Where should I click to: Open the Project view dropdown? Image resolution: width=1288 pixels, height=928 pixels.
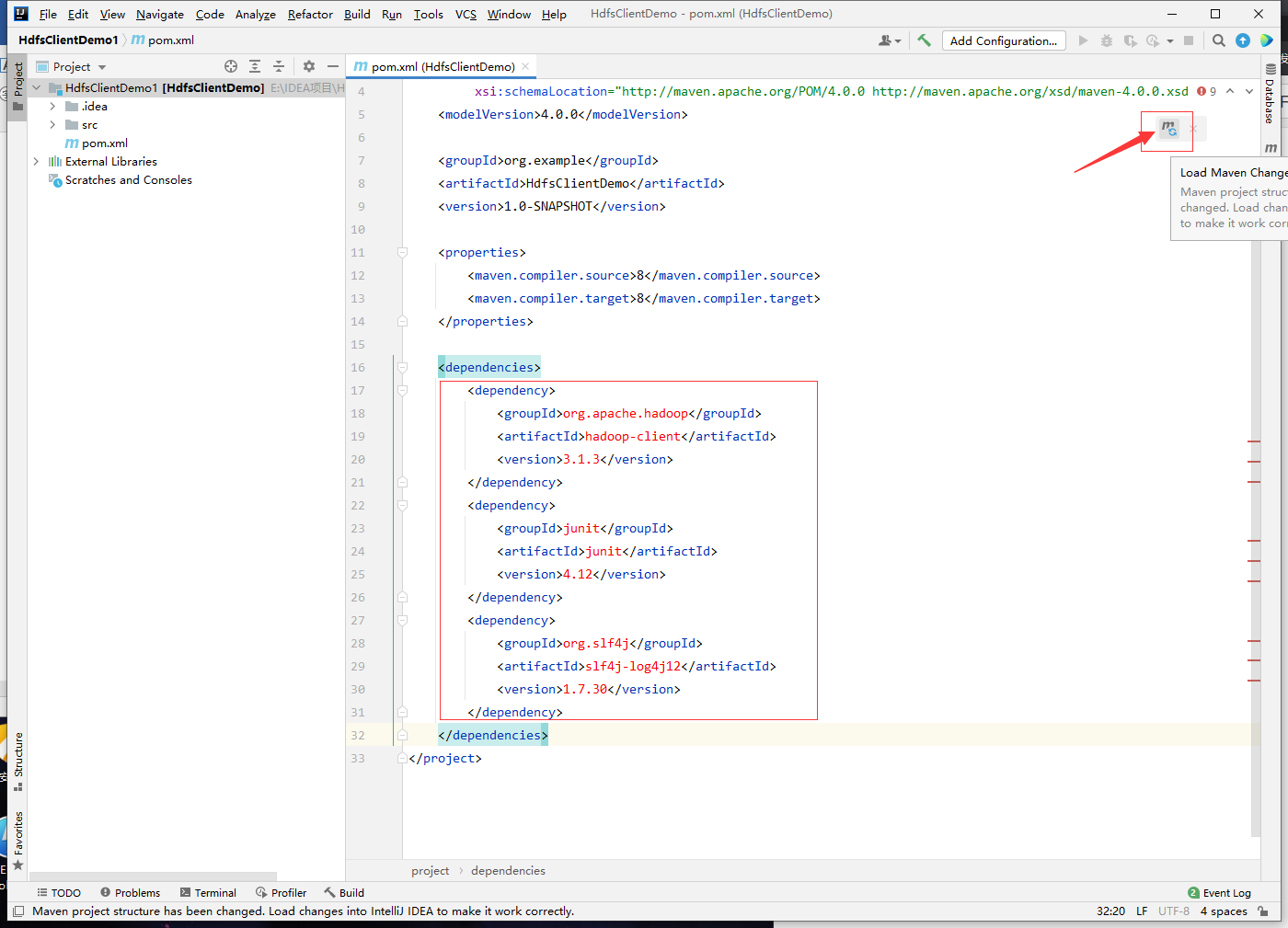pos(72,67)
